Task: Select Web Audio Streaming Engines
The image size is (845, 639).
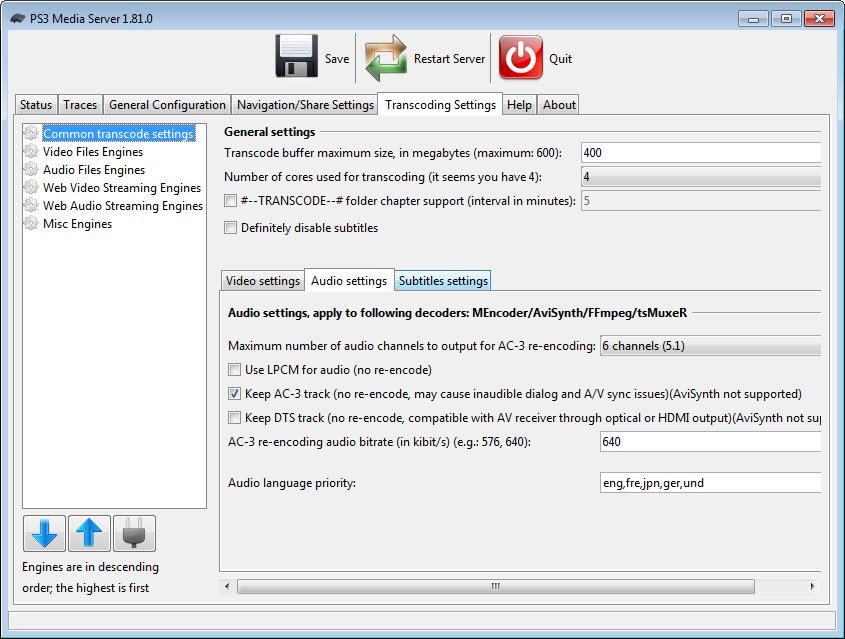Action: [x=123, y=205]
